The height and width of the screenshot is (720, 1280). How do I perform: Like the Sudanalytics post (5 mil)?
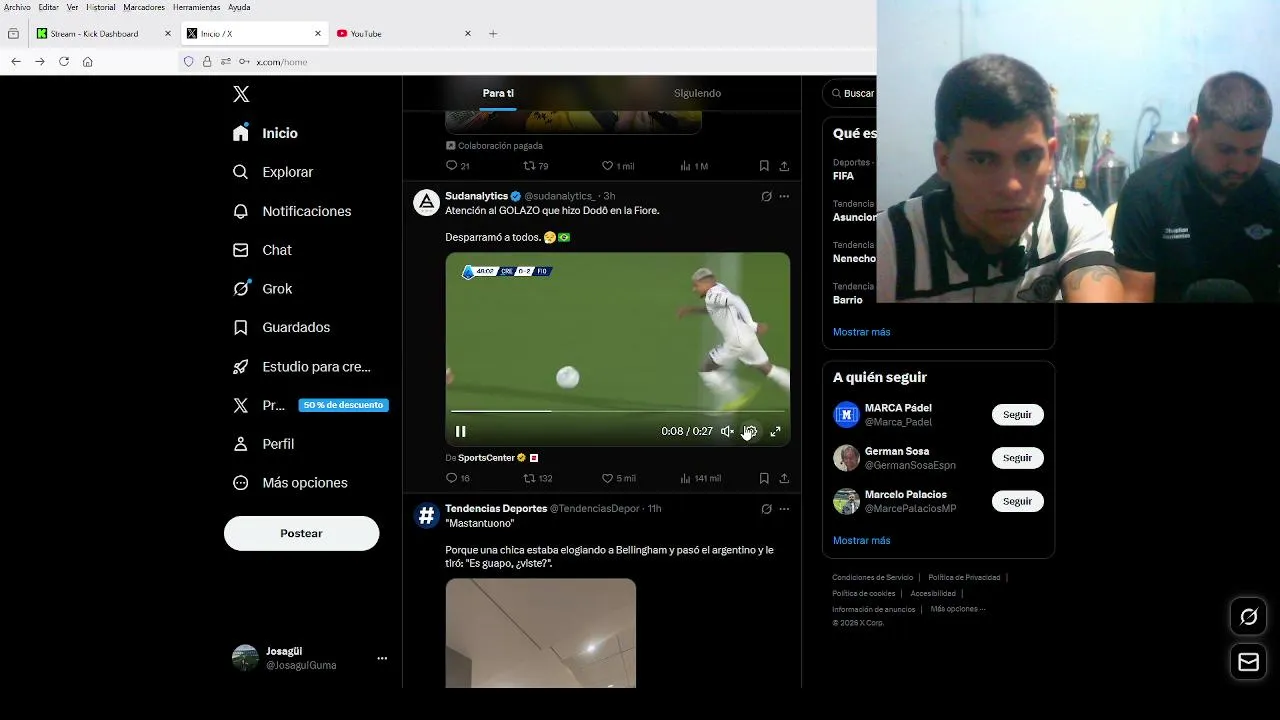[618, 478]
